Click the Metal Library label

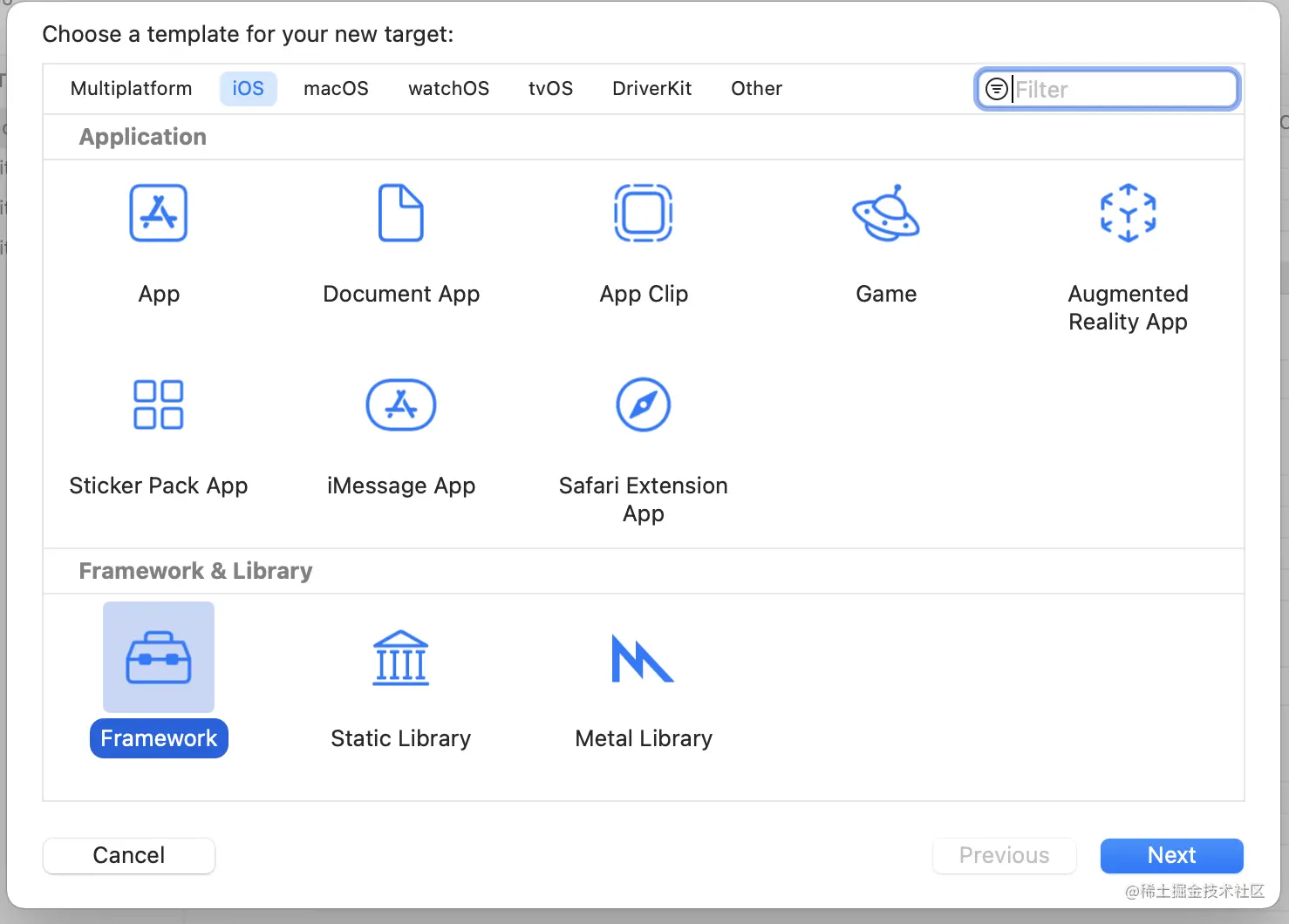[x=644, y=738]
